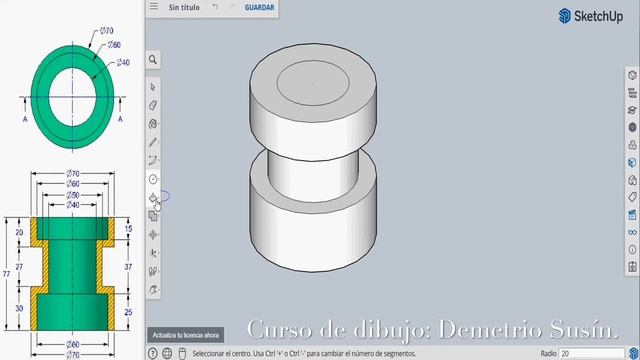Viewport: 640px width, 360px height.
Task: Open the right-panel icon below Components
Action: pyautogui.click(x=632, y=145)
